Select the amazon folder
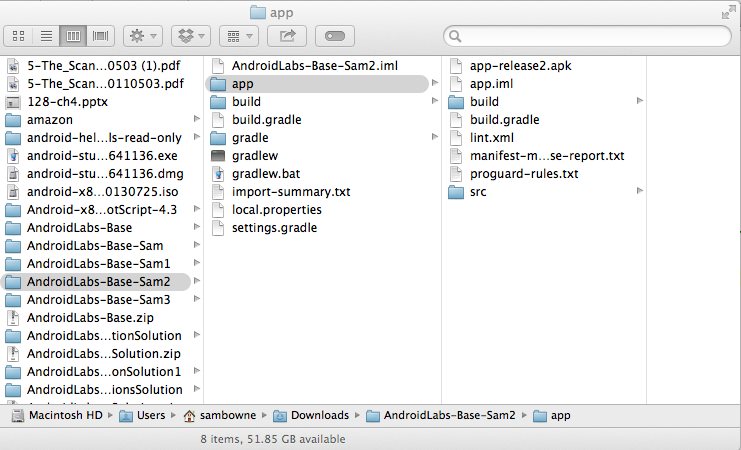741x450 pixels. click(x=50, y=120)
